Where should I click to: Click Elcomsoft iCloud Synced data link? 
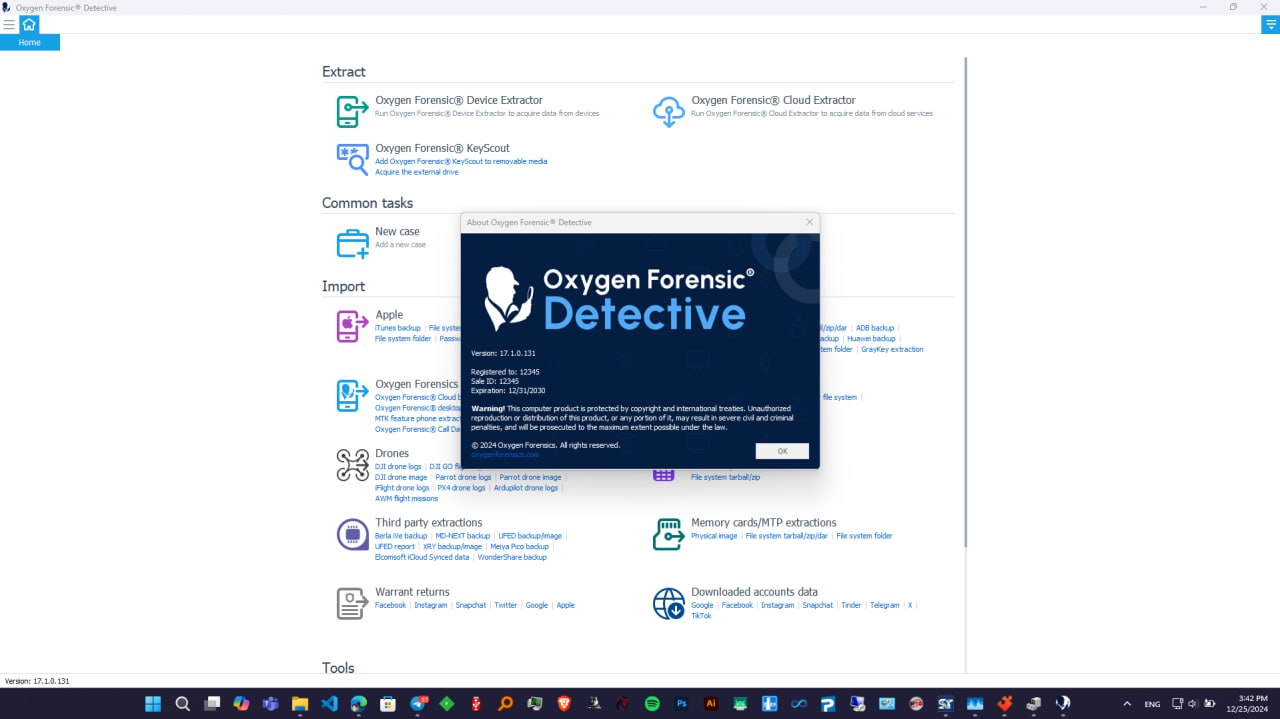pos(422,557)
